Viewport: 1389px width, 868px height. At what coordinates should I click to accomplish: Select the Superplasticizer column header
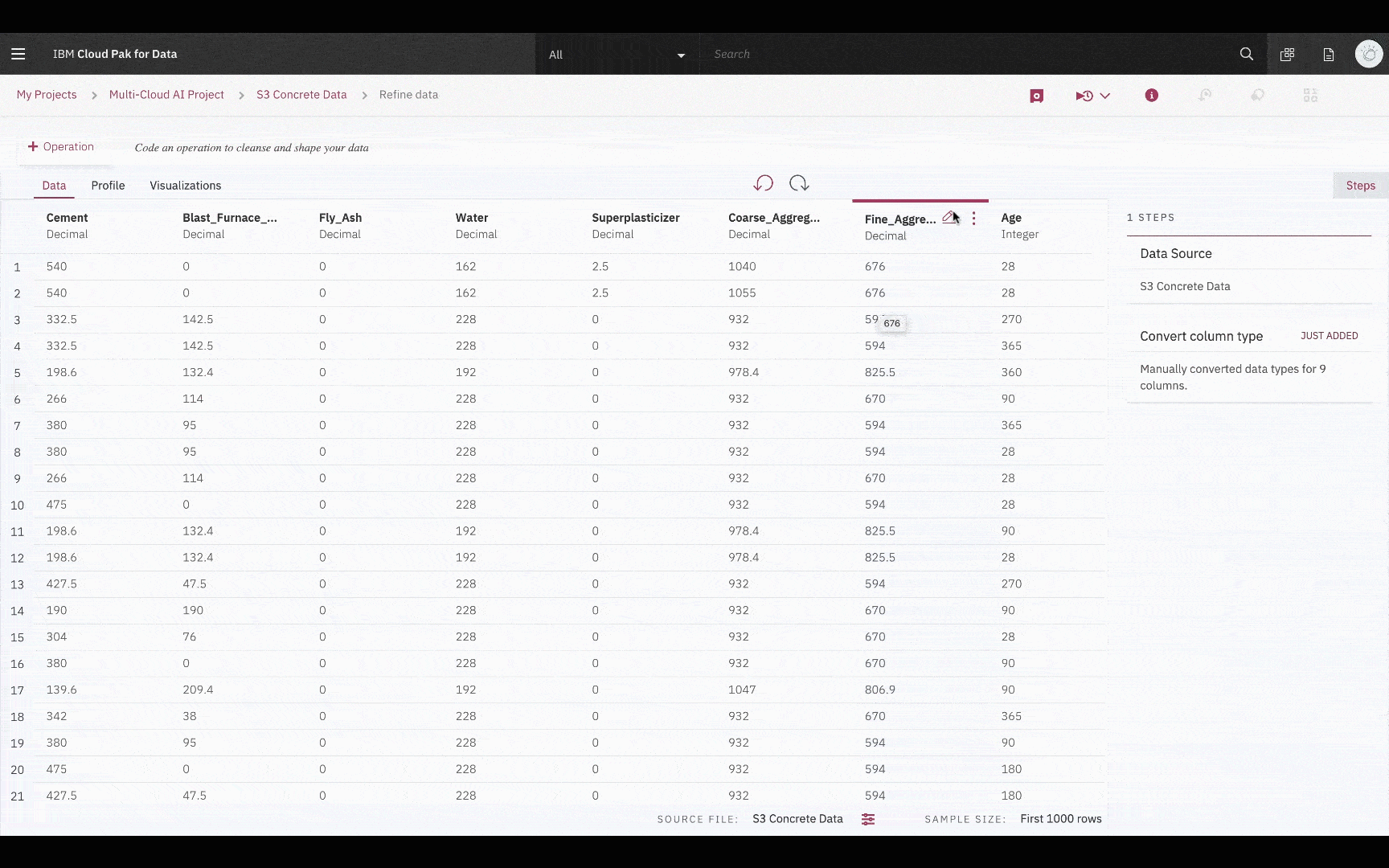pyautogui.click(x=636, y=218)
